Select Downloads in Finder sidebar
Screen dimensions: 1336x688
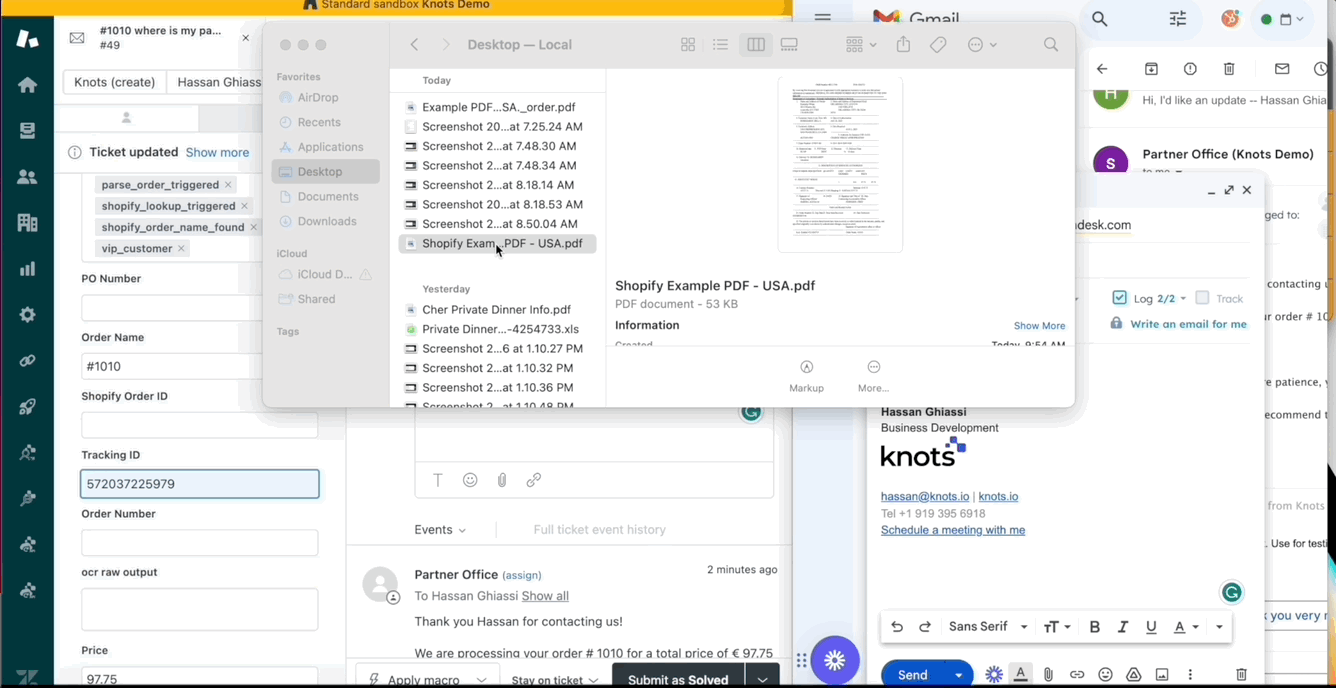click(326, 221)
